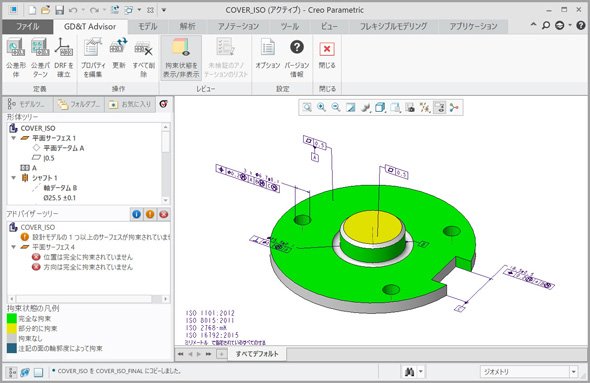Save the model with the floppy disk icon
Image resolution: width=590 pixels, height=383 pixels.
(59, 10)
